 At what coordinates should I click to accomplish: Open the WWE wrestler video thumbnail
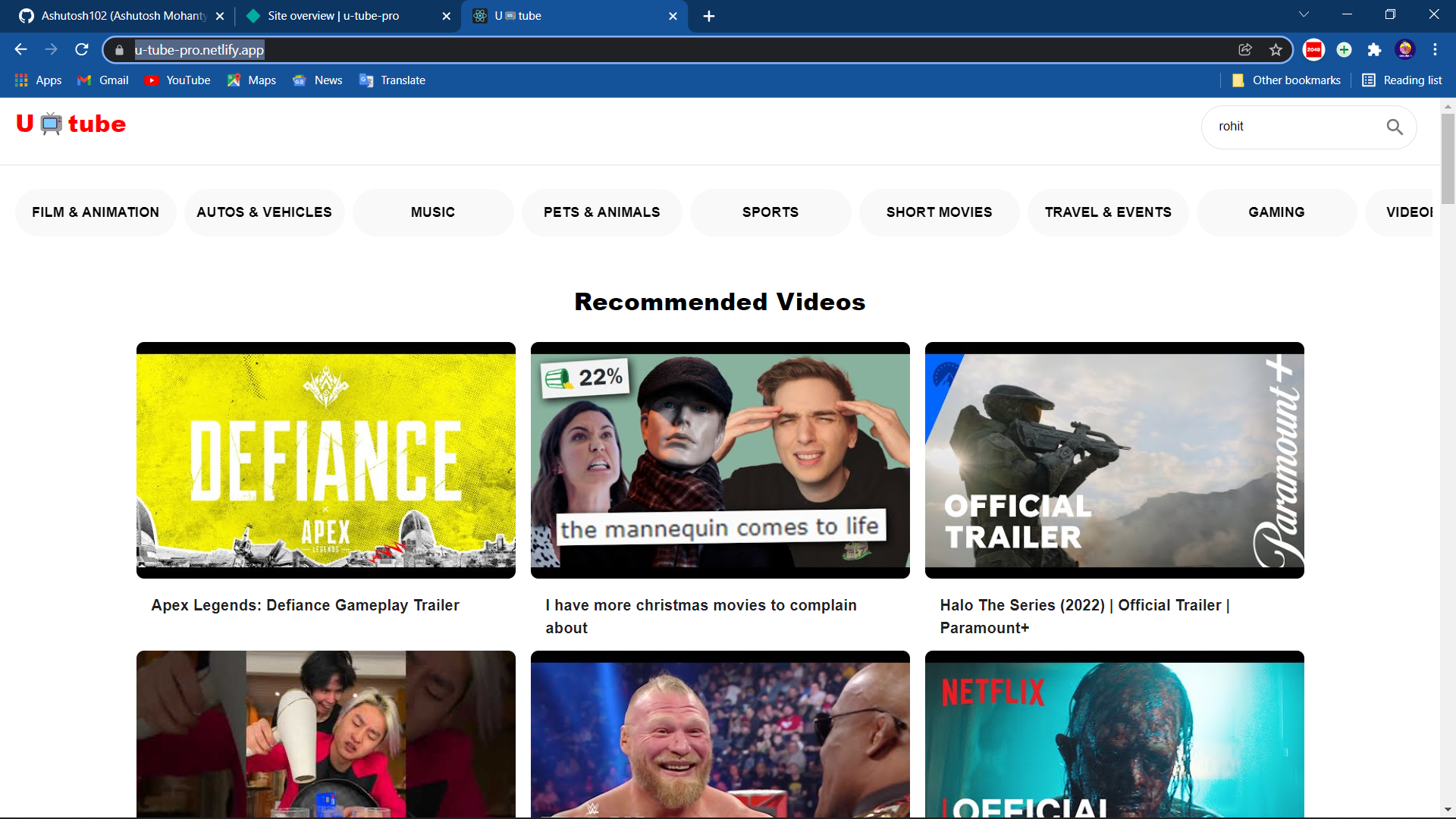(720, 734)
